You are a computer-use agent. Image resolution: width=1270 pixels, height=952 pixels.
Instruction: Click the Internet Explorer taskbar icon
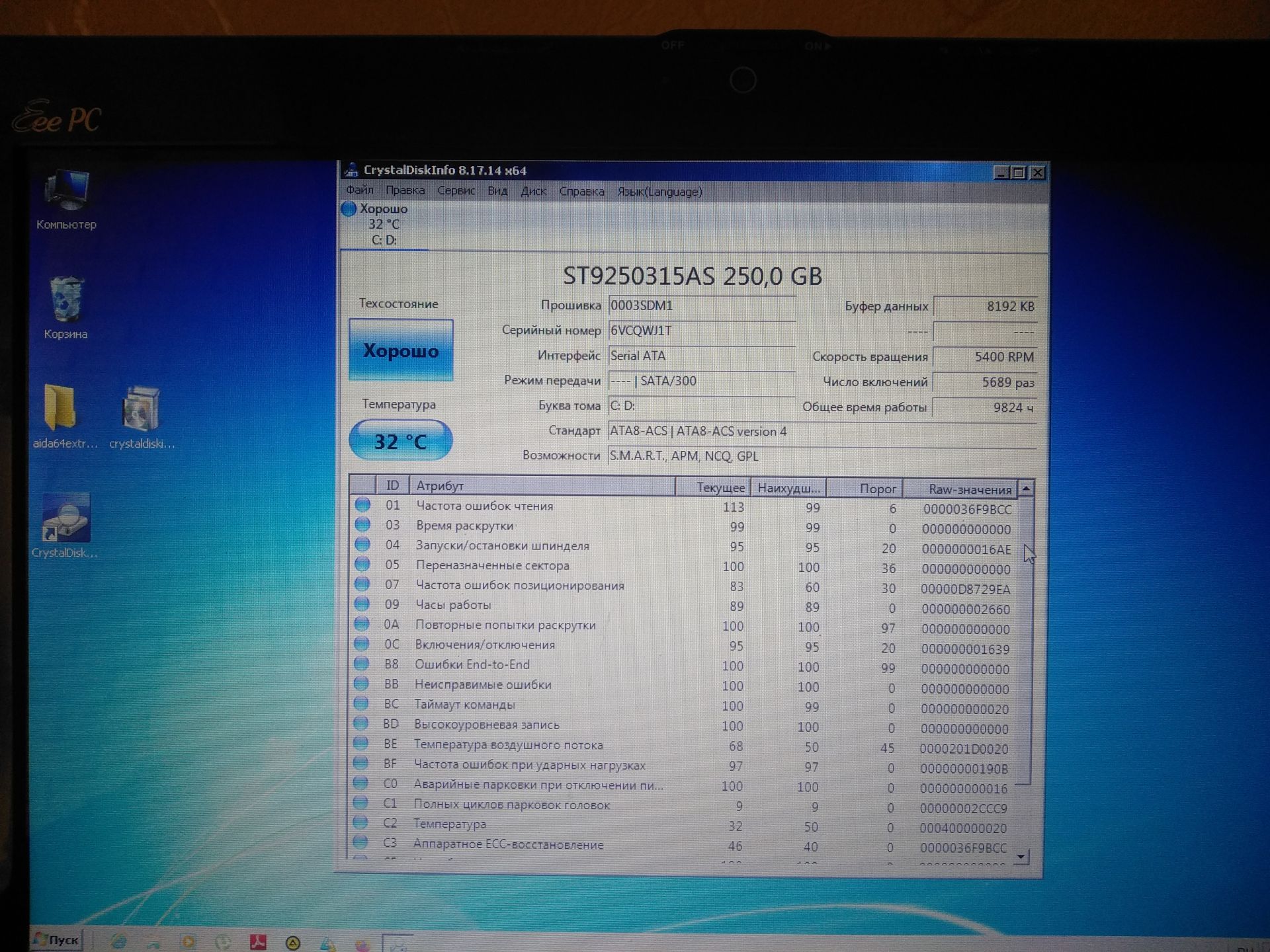[x=119, y=942]
